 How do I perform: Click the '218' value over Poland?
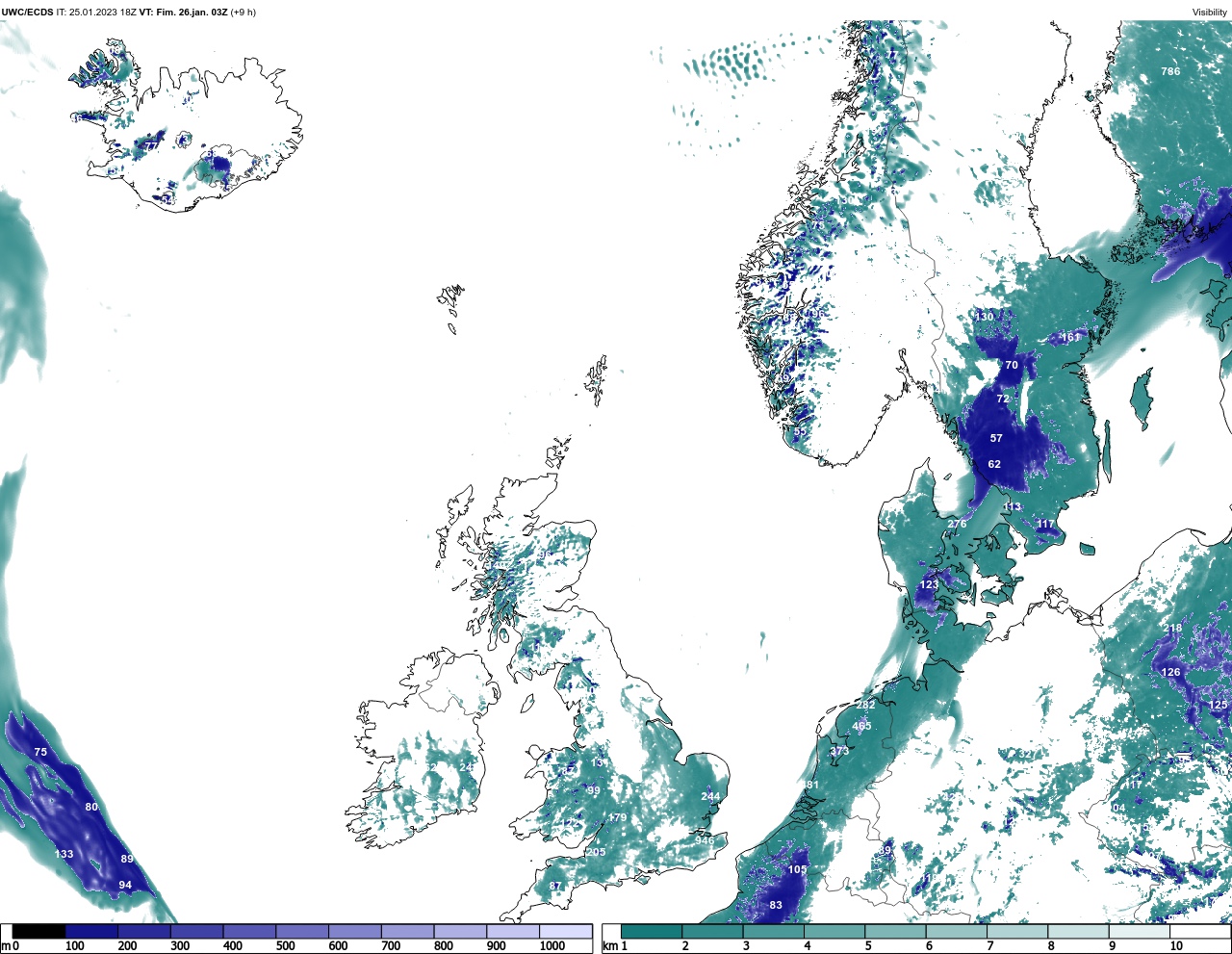pos(1172,629)
